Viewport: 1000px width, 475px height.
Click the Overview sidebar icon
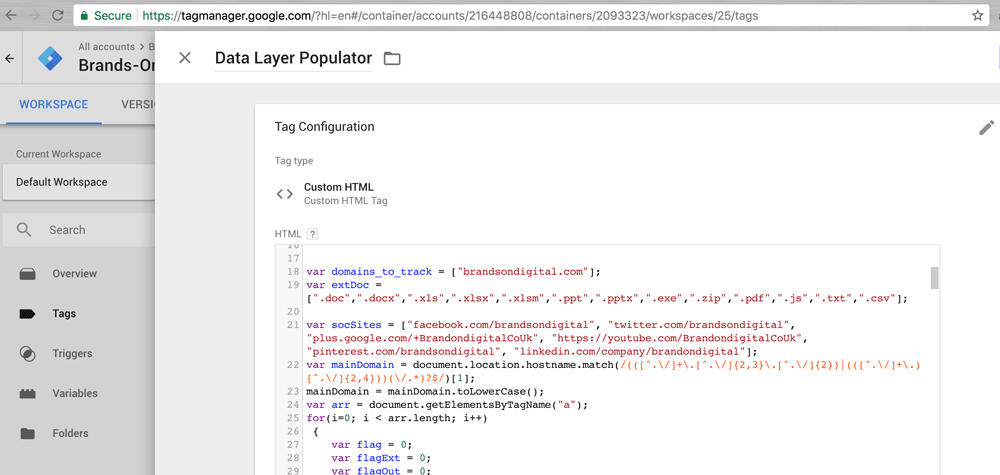pyautogui.click(x=27, y=274)
